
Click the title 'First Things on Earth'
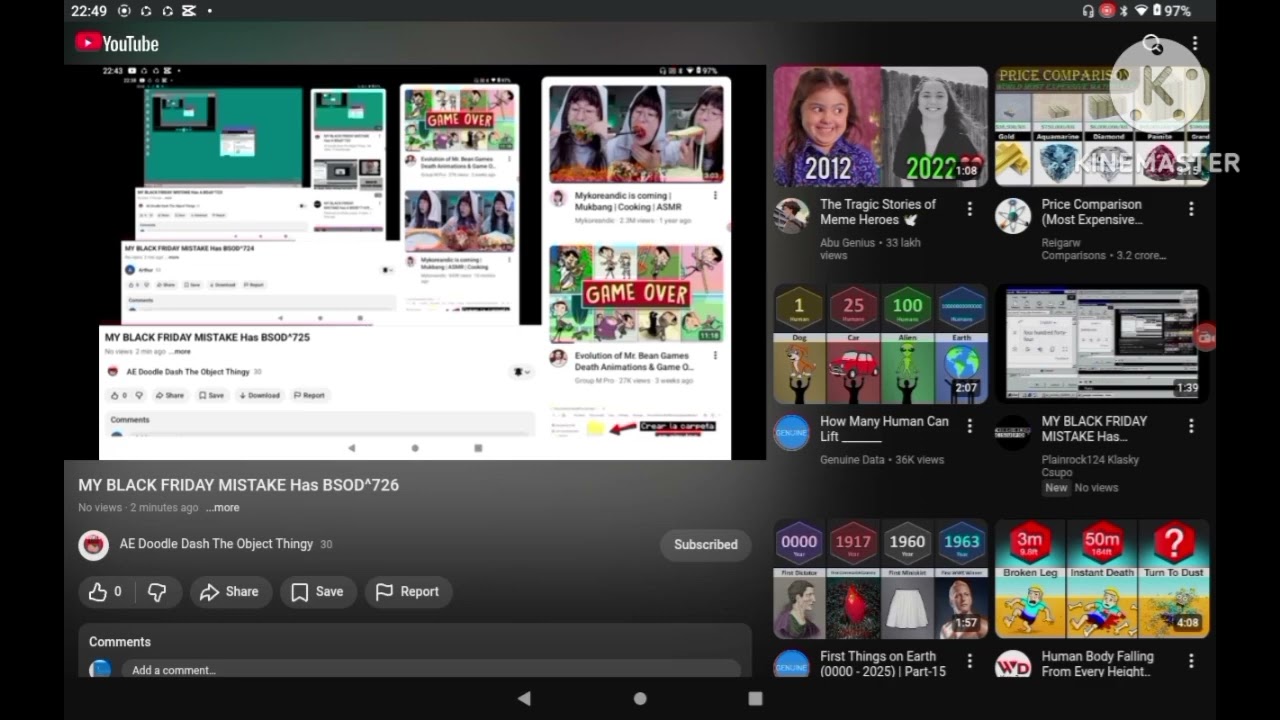[883, 664]
